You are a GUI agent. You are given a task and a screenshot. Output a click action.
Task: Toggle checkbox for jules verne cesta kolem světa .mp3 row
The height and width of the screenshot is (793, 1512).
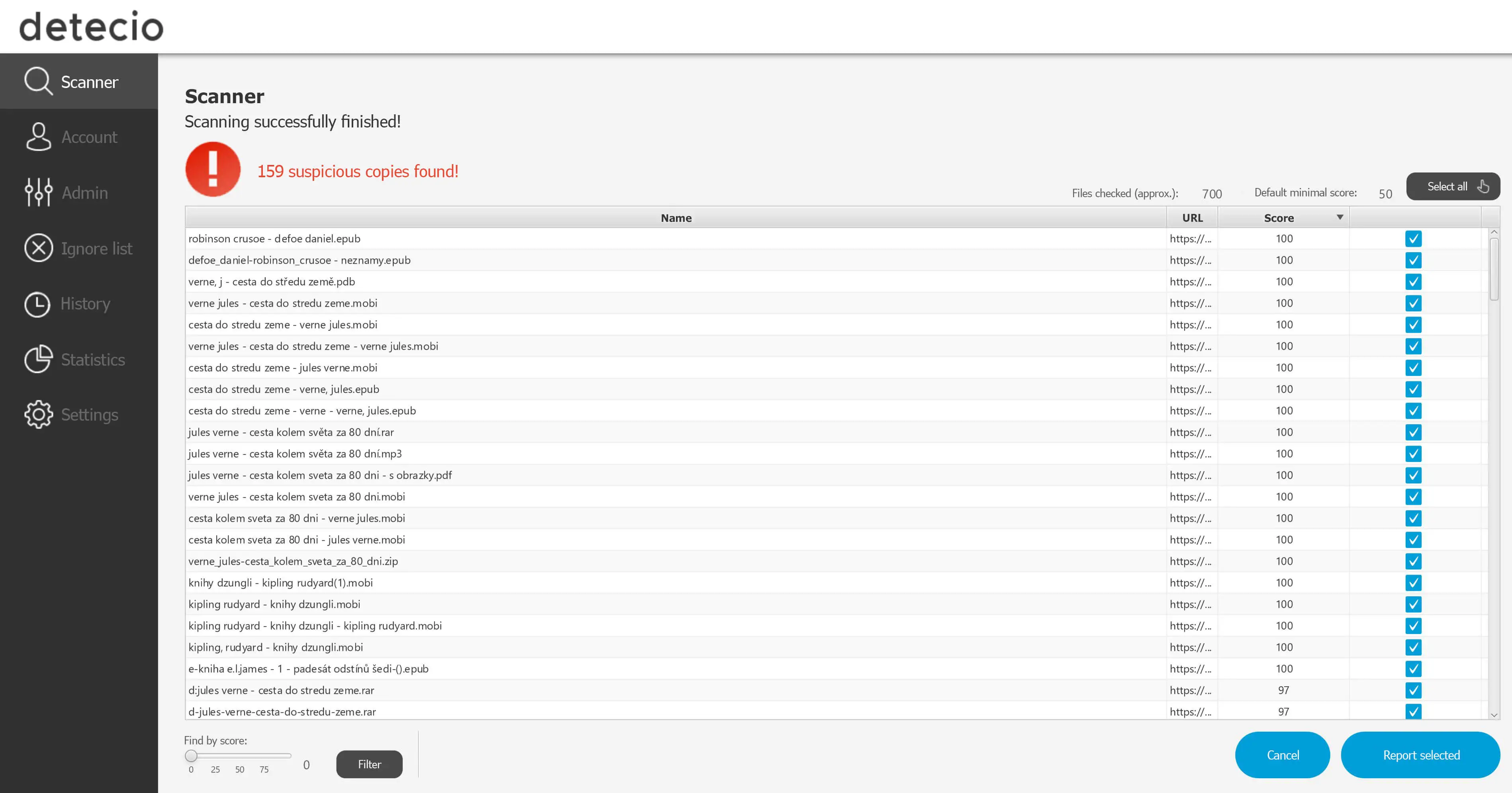pos(1413,454)
